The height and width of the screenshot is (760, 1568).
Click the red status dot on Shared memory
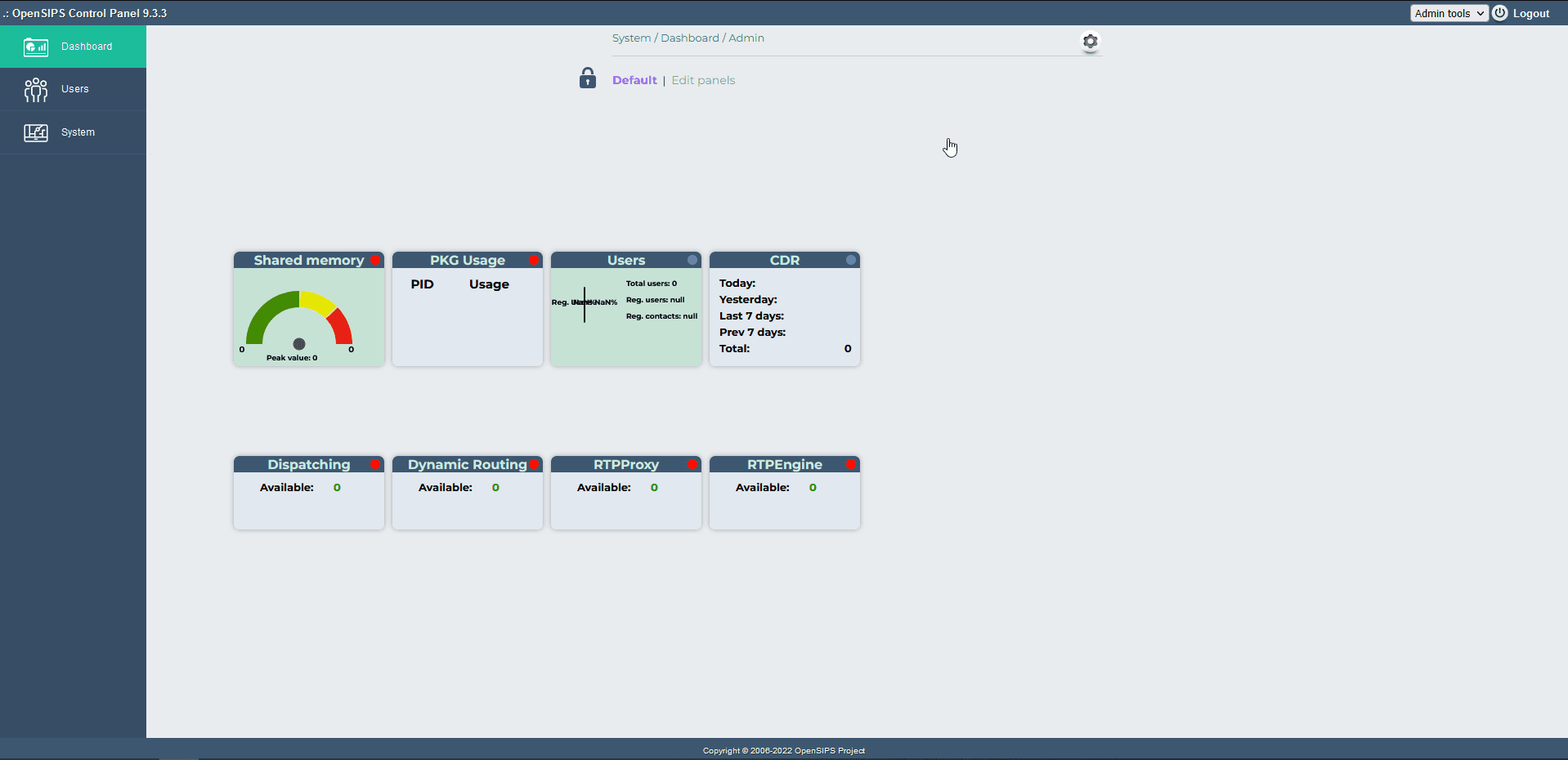pyautogui.click(x=375, y=260)
